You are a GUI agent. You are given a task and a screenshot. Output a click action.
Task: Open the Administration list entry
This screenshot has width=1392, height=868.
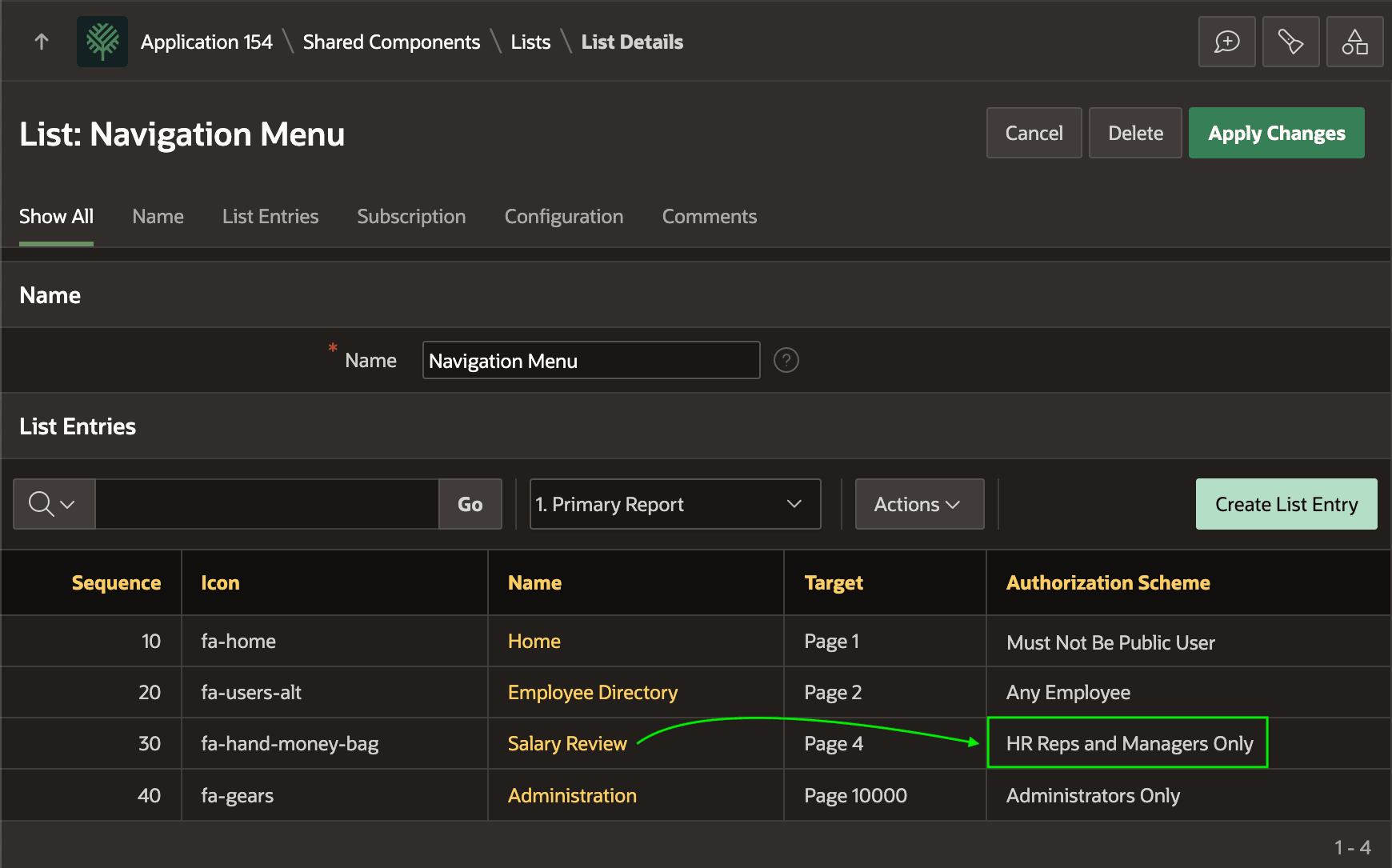(572, 795)
